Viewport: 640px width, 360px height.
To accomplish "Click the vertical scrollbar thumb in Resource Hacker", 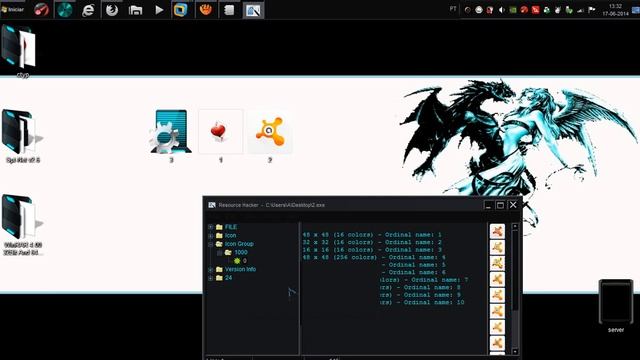I will [x=515, y=269].
